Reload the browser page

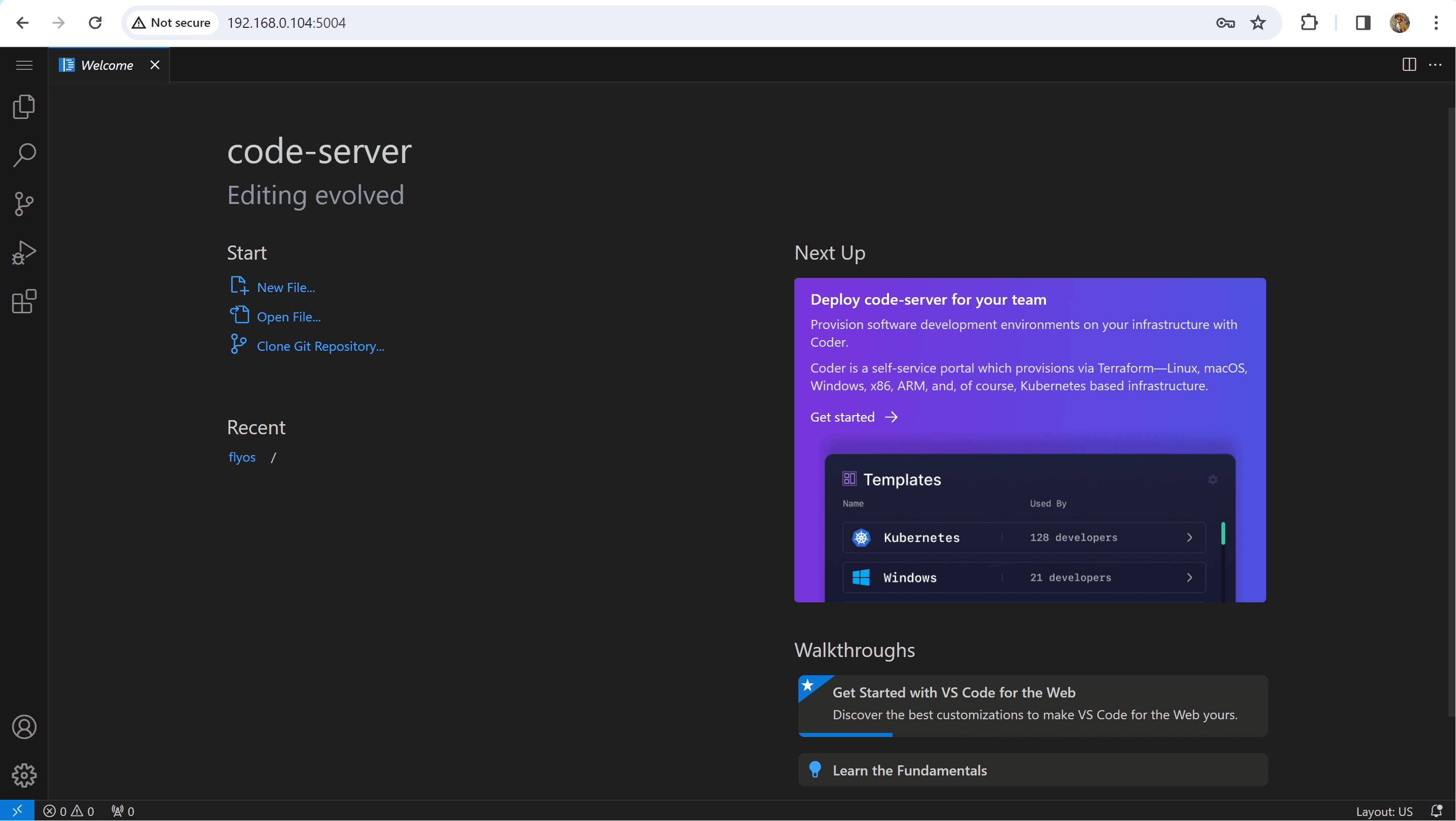(x=95, y=23)
